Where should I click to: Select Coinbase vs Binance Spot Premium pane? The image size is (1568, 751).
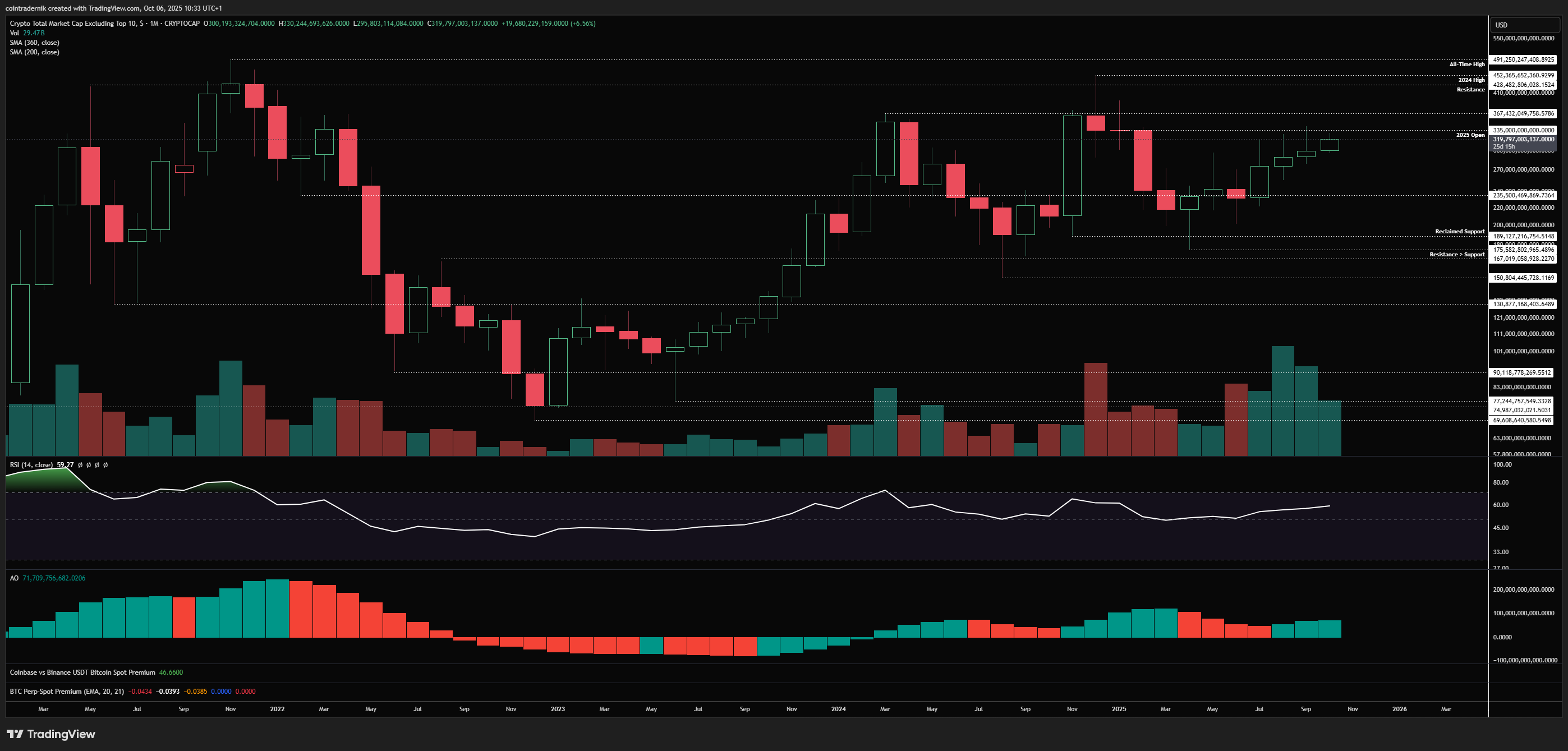point(82,672)
